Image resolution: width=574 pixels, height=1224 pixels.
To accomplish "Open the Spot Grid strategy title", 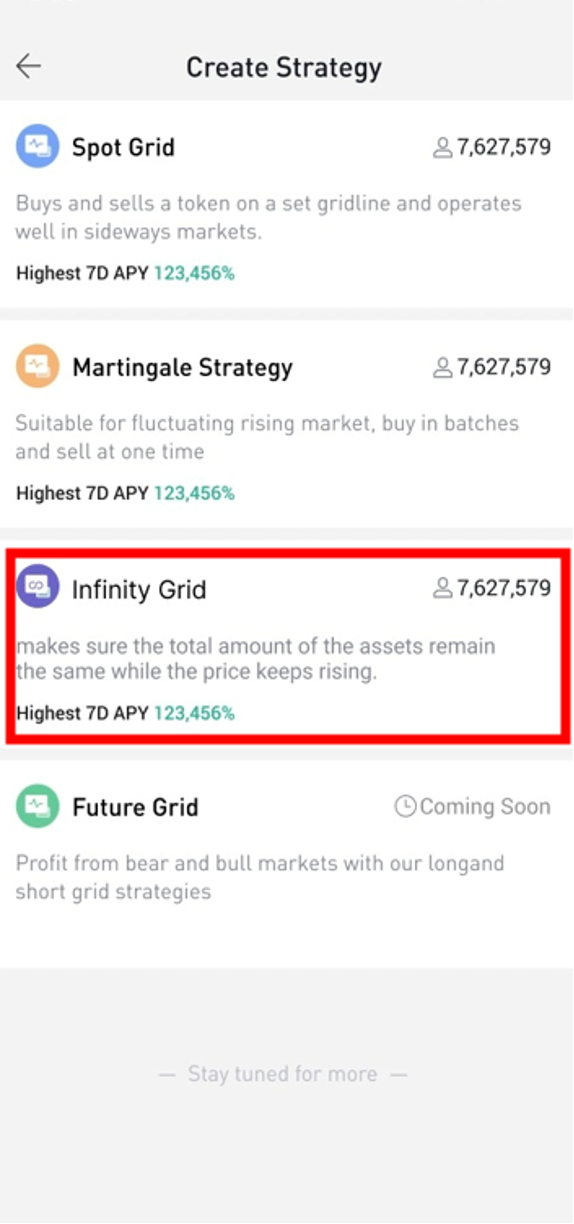I will (x=123, y=148).
